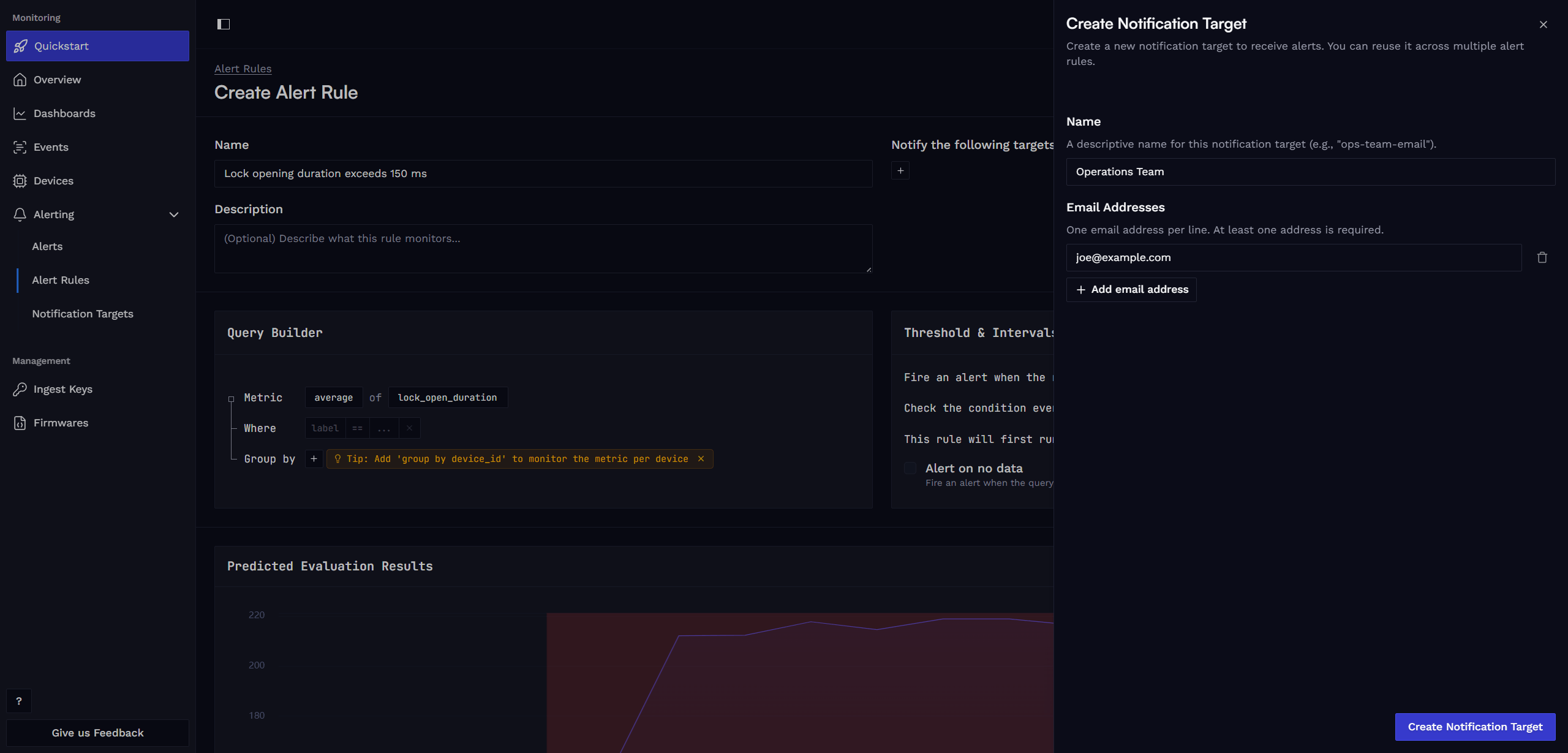Enable the Alert on no data checkbox
This screenshot has height=753, width=1568.
coord(910,468)
